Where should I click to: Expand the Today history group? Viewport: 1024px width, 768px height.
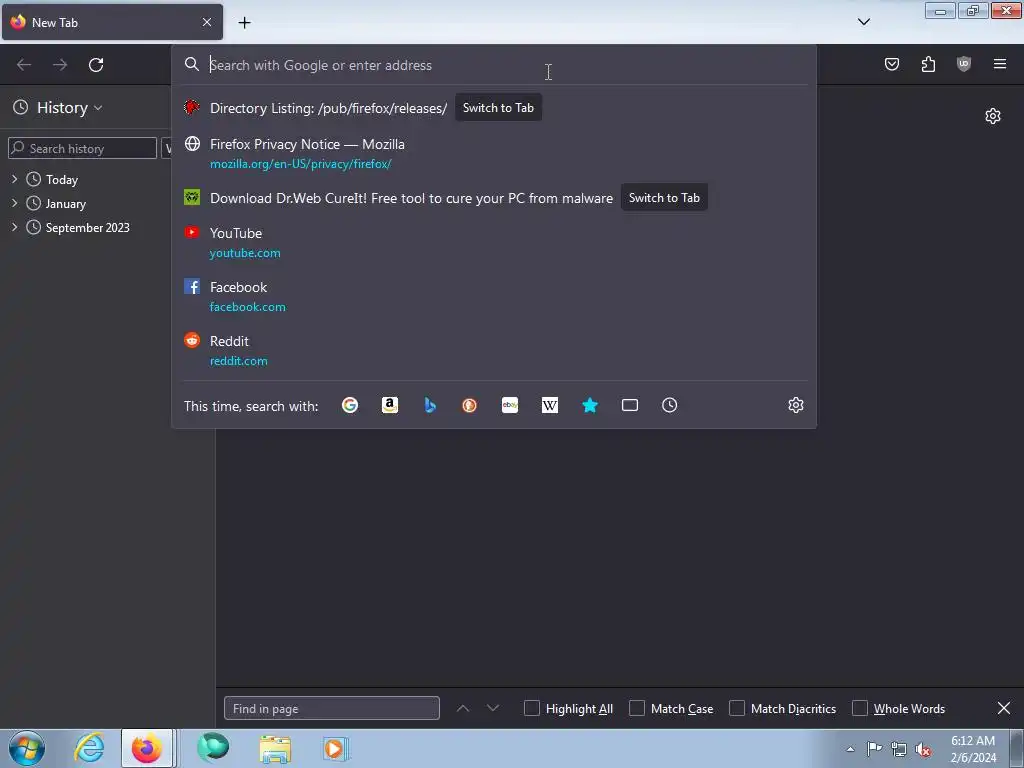coord(14,179)
